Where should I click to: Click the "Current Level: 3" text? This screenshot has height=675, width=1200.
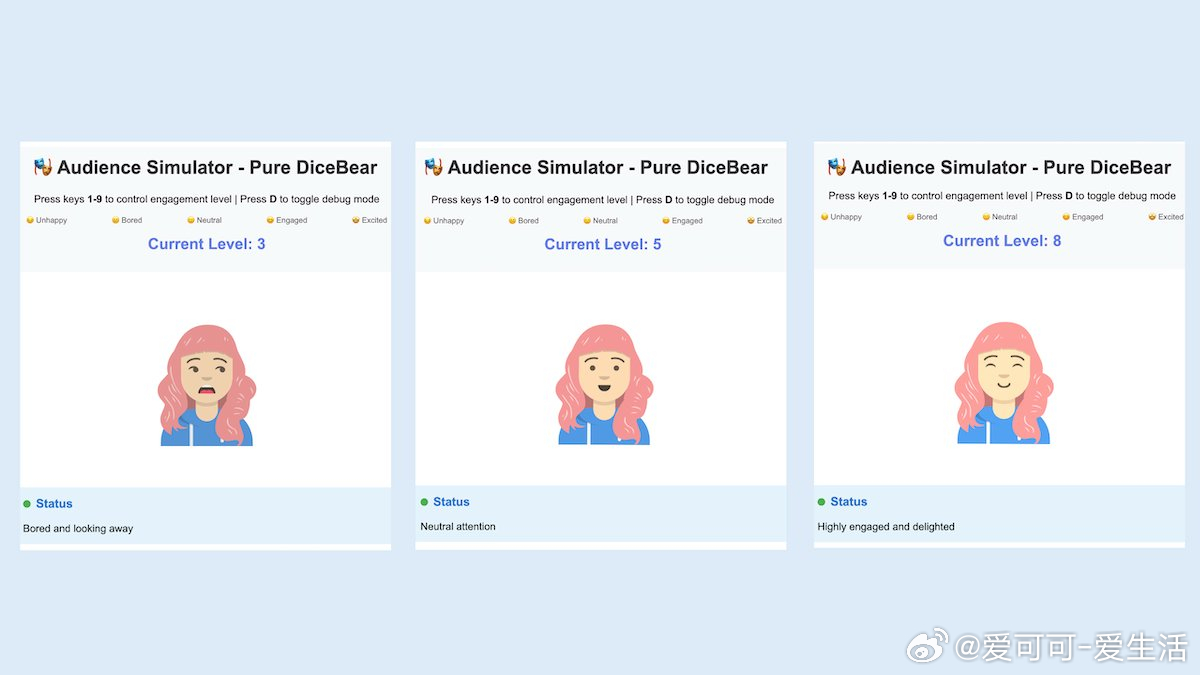tap(207, 244)
